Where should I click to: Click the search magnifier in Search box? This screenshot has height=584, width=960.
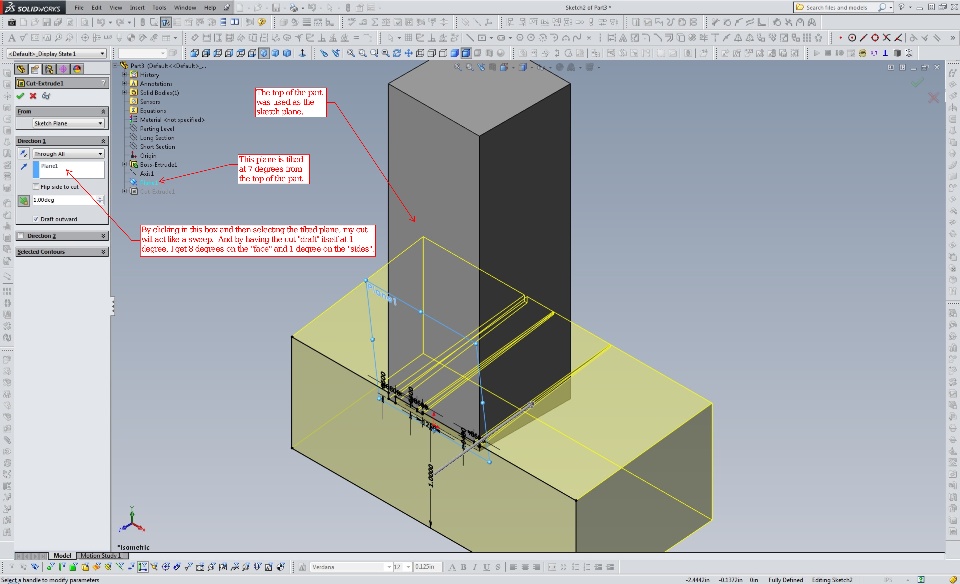click(882, 7)
